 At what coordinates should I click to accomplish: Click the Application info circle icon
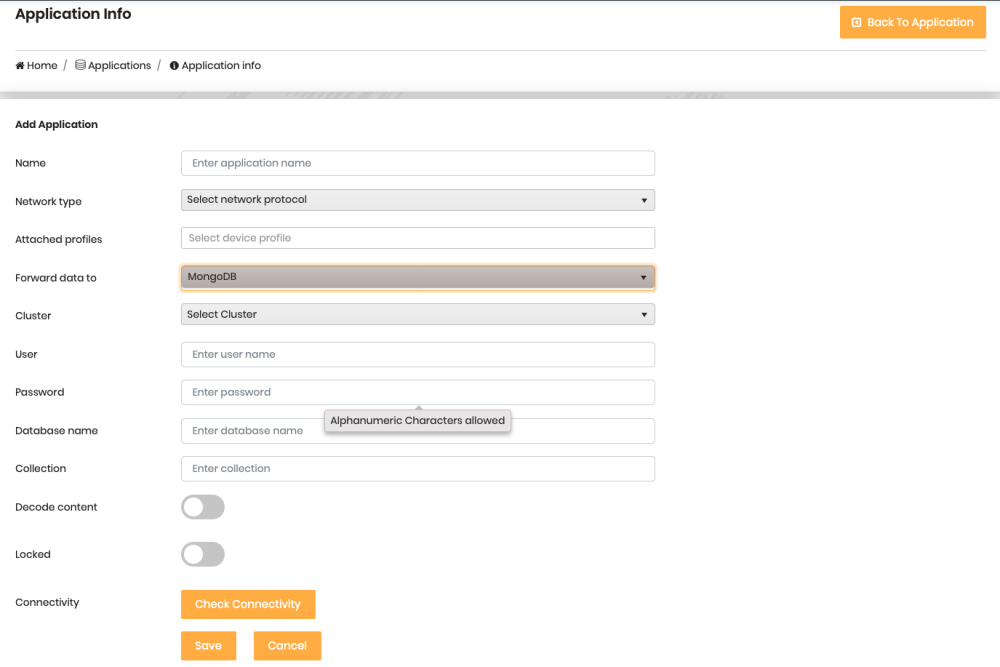tap(174, 66)
